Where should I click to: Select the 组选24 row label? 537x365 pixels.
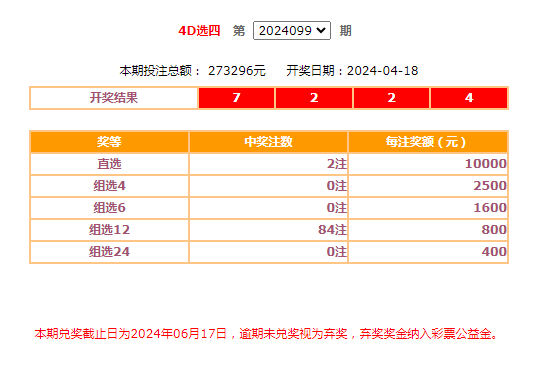(109, 252)
